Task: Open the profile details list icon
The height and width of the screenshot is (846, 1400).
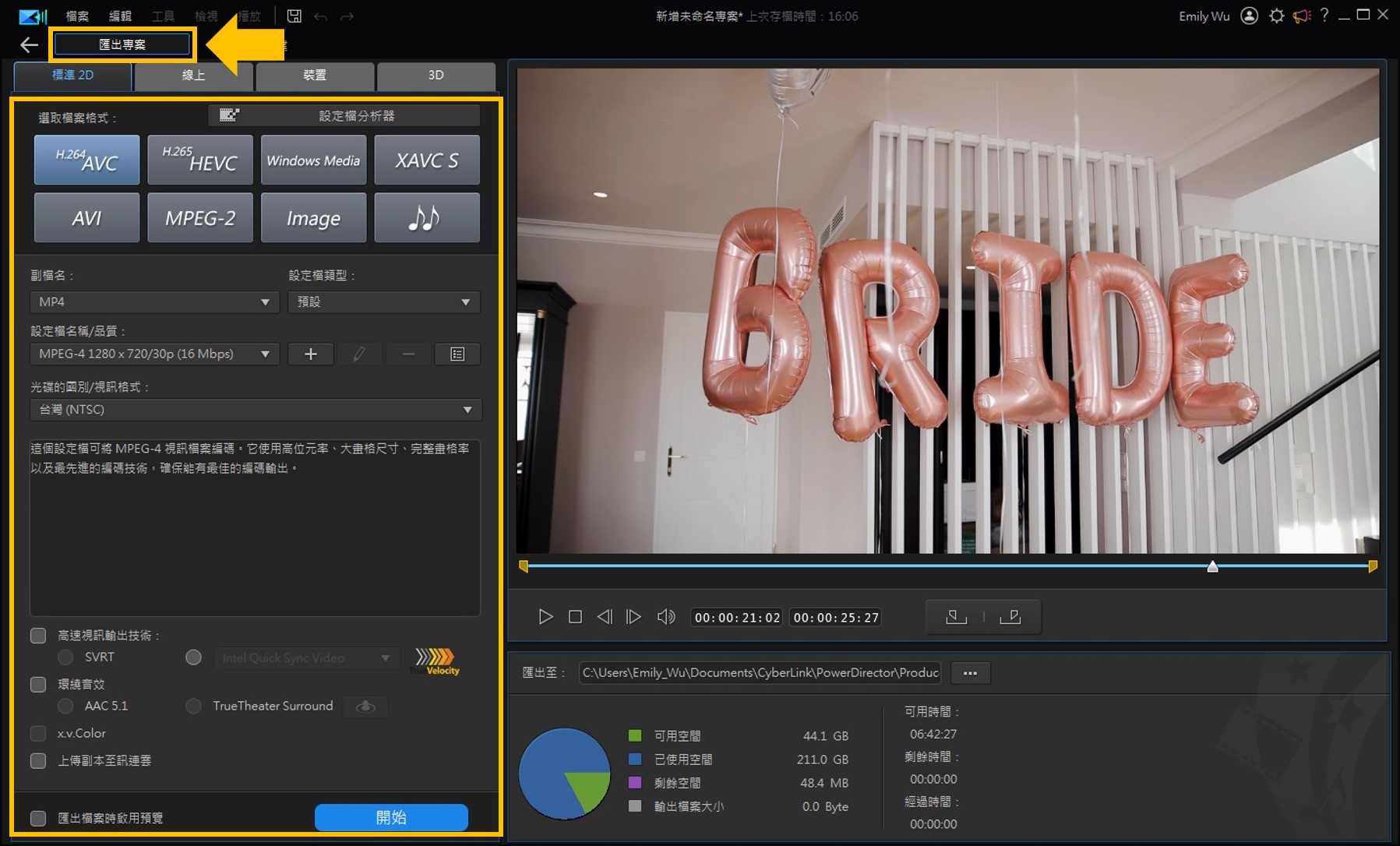Action: tap(457, 354)
